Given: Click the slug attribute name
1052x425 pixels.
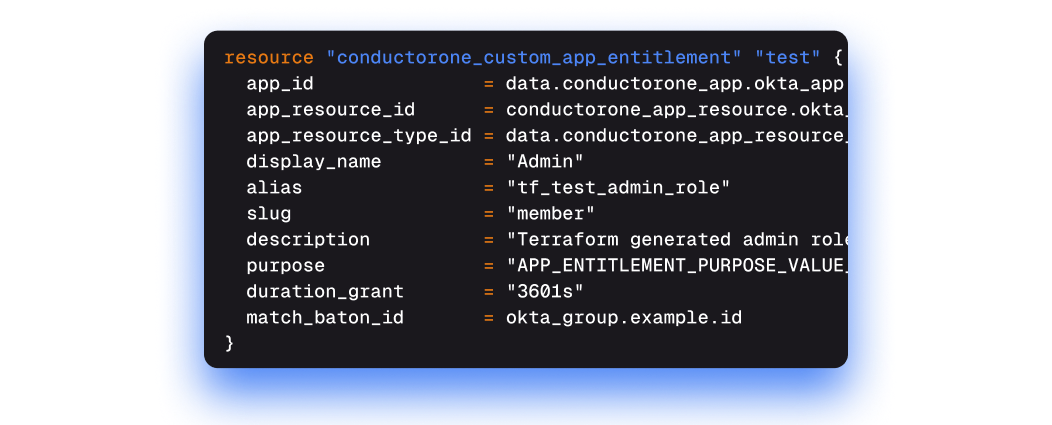Looking at the screenshot, I should [x=268, y=213].
